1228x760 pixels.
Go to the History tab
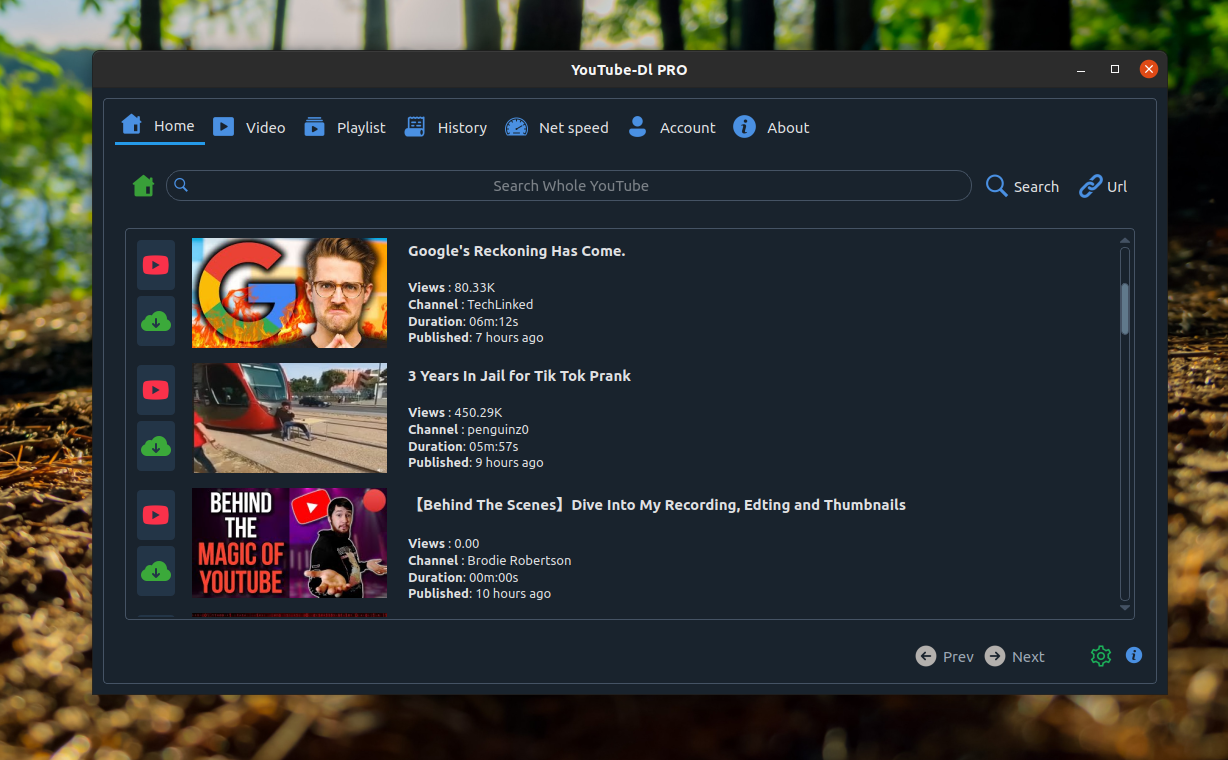(x=445, y=127)
